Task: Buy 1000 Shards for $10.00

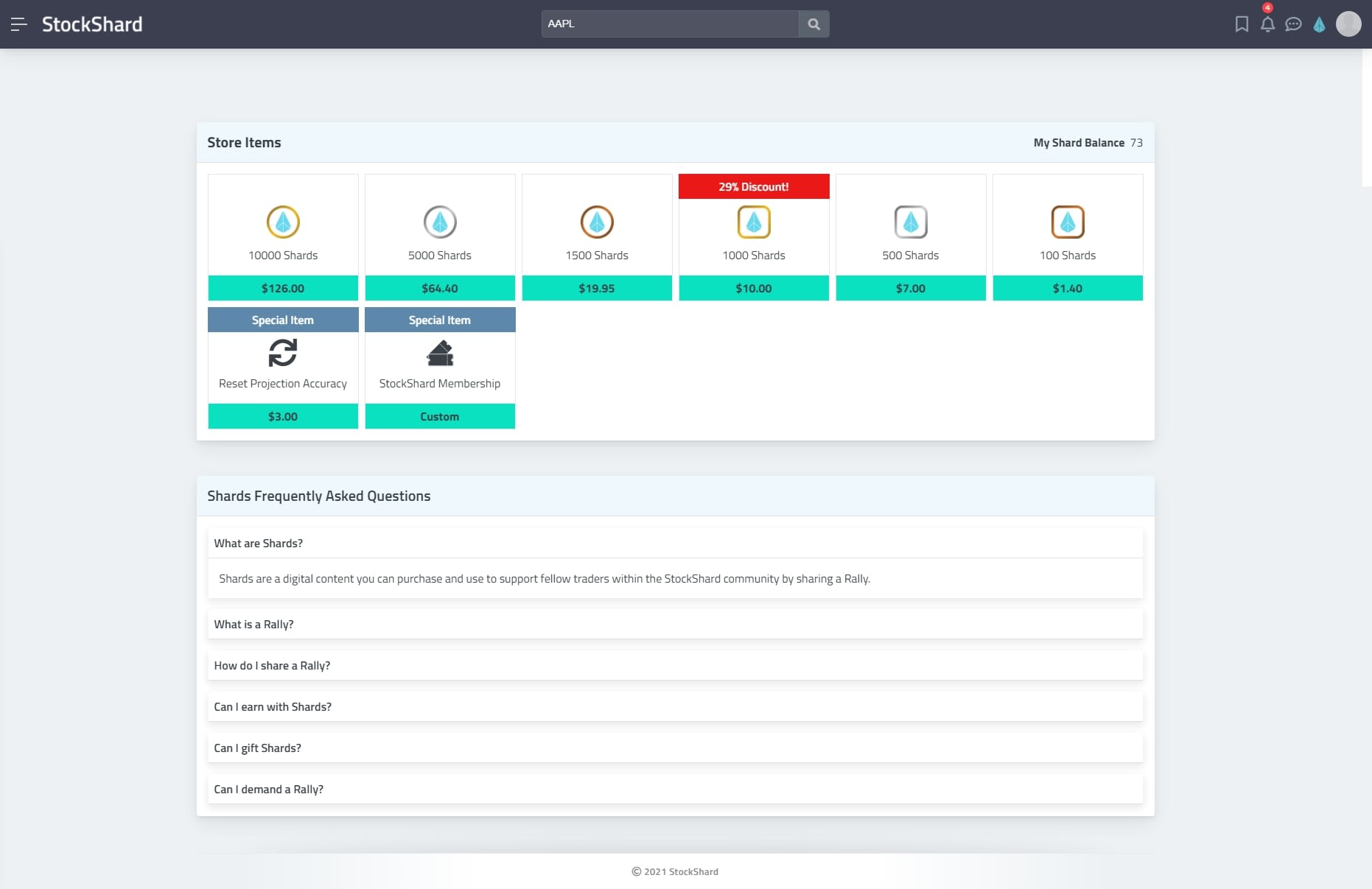Action: coord(754,288)
